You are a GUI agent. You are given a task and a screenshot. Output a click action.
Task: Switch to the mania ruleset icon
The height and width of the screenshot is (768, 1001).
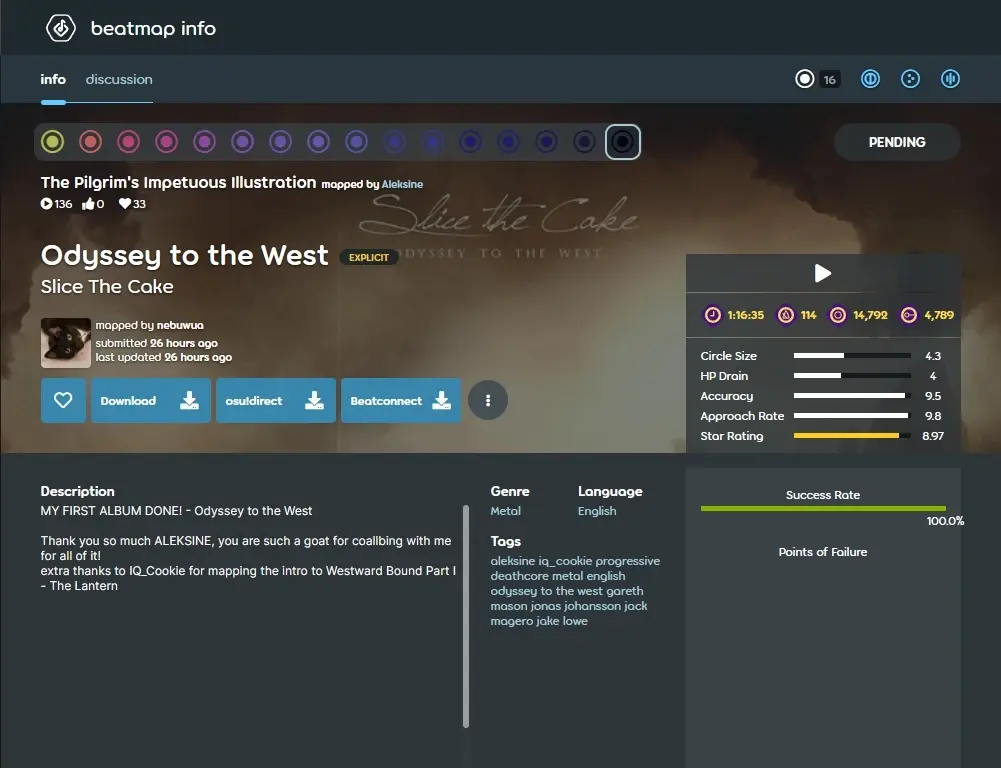pyautogui.click(x=950, y=79)
